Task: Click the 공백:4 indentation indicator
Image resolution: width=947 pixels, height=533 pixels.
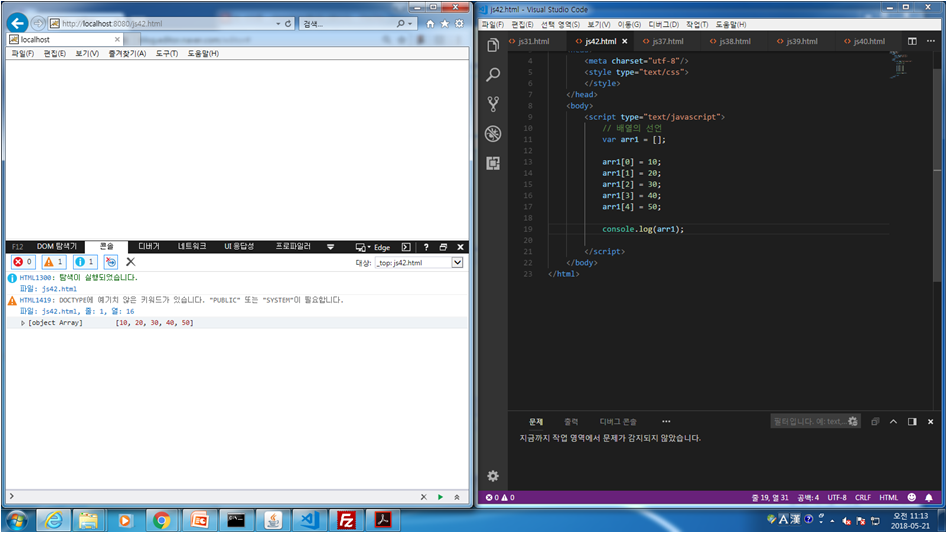Action: point(808,497)
